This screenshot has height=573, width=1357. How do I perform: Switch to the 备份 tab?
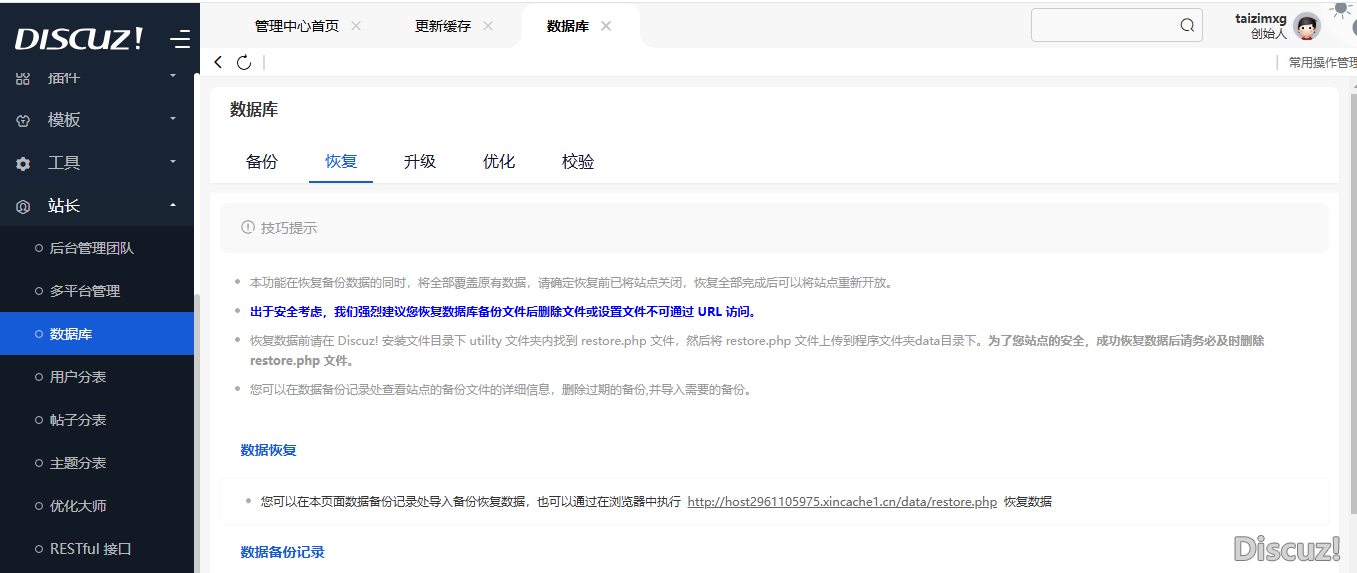[x=262, y=162]
